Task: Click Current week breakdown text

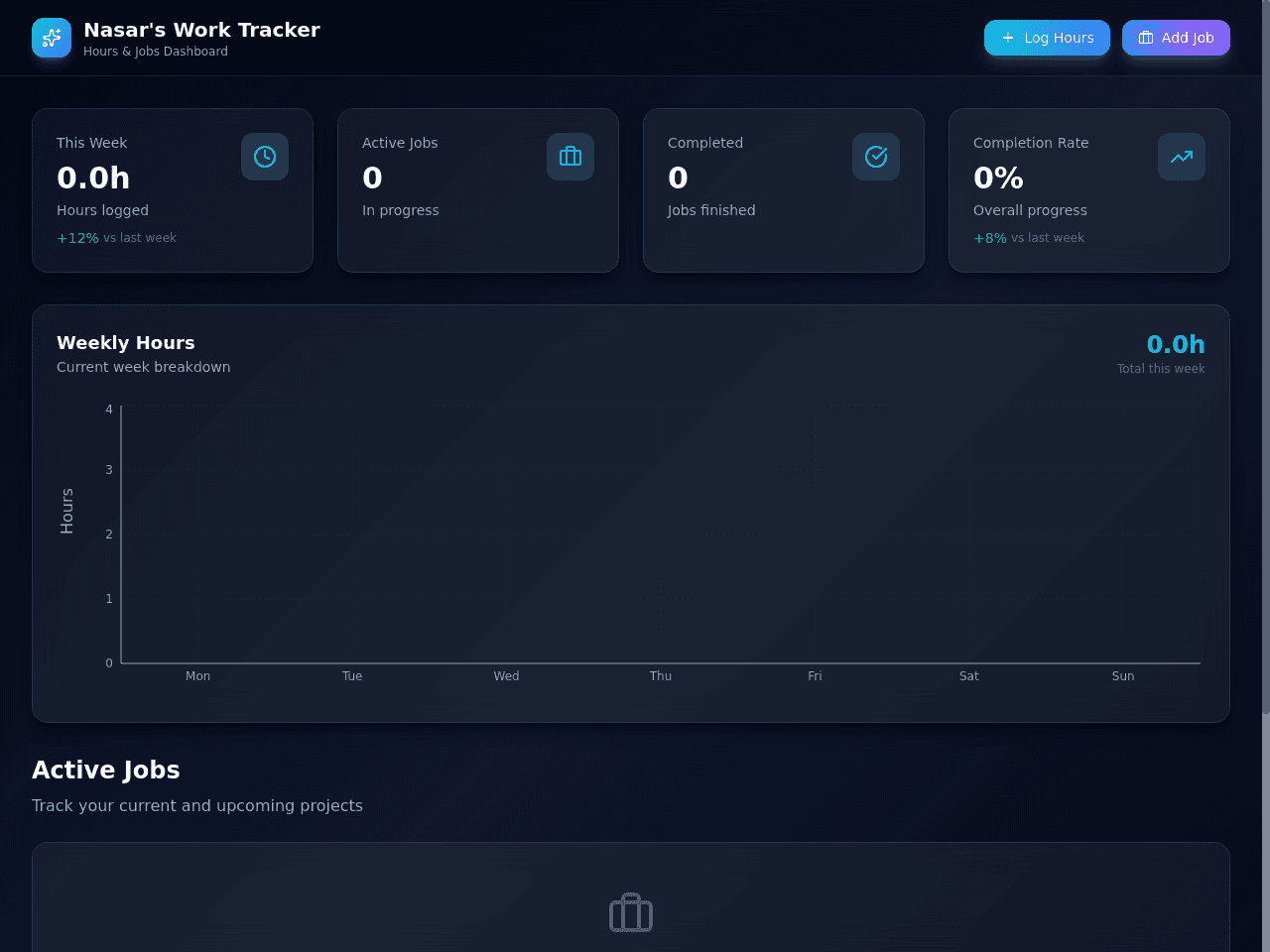Action: point(144,367)
